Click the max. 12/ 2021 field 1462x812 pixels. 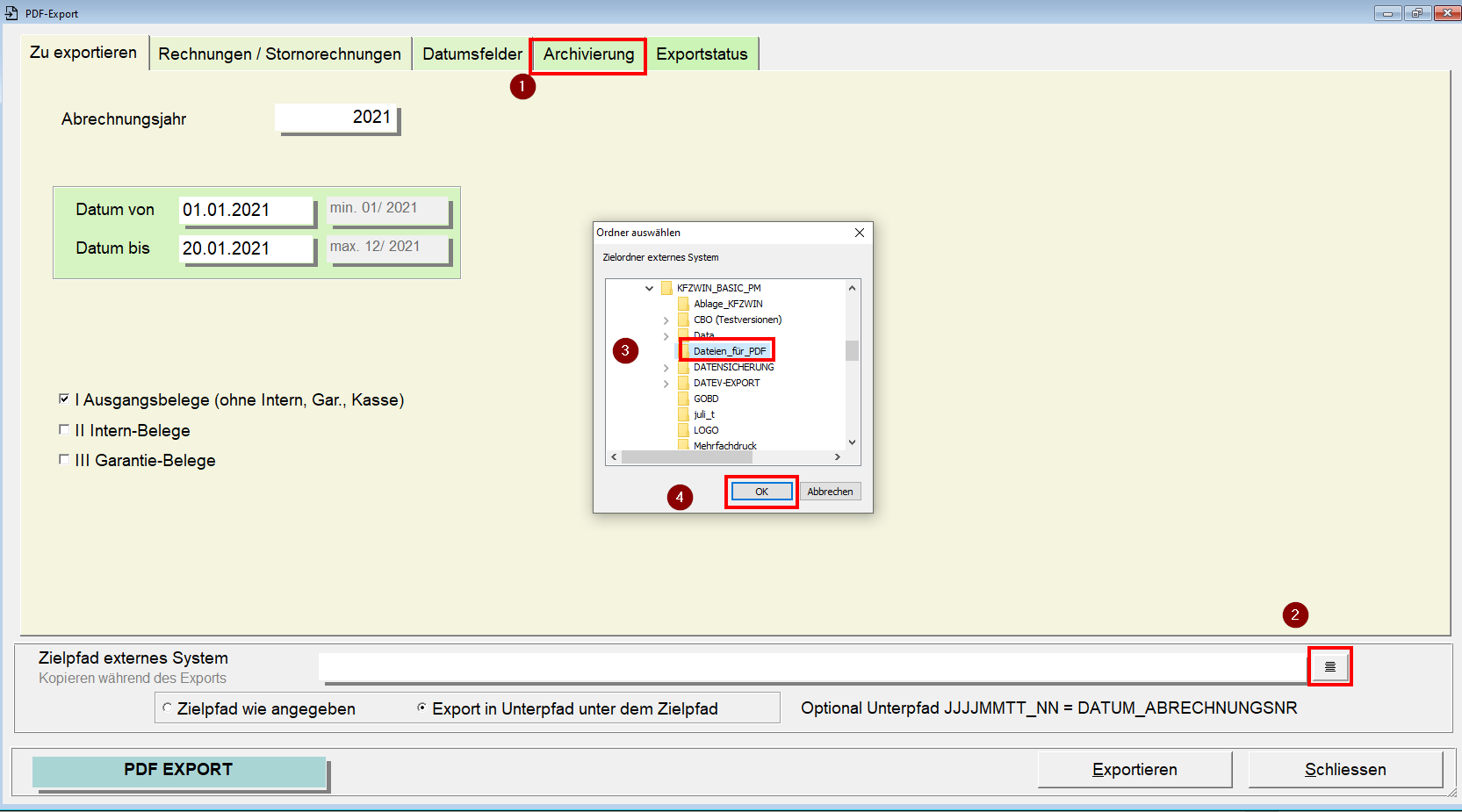[389, 248]
